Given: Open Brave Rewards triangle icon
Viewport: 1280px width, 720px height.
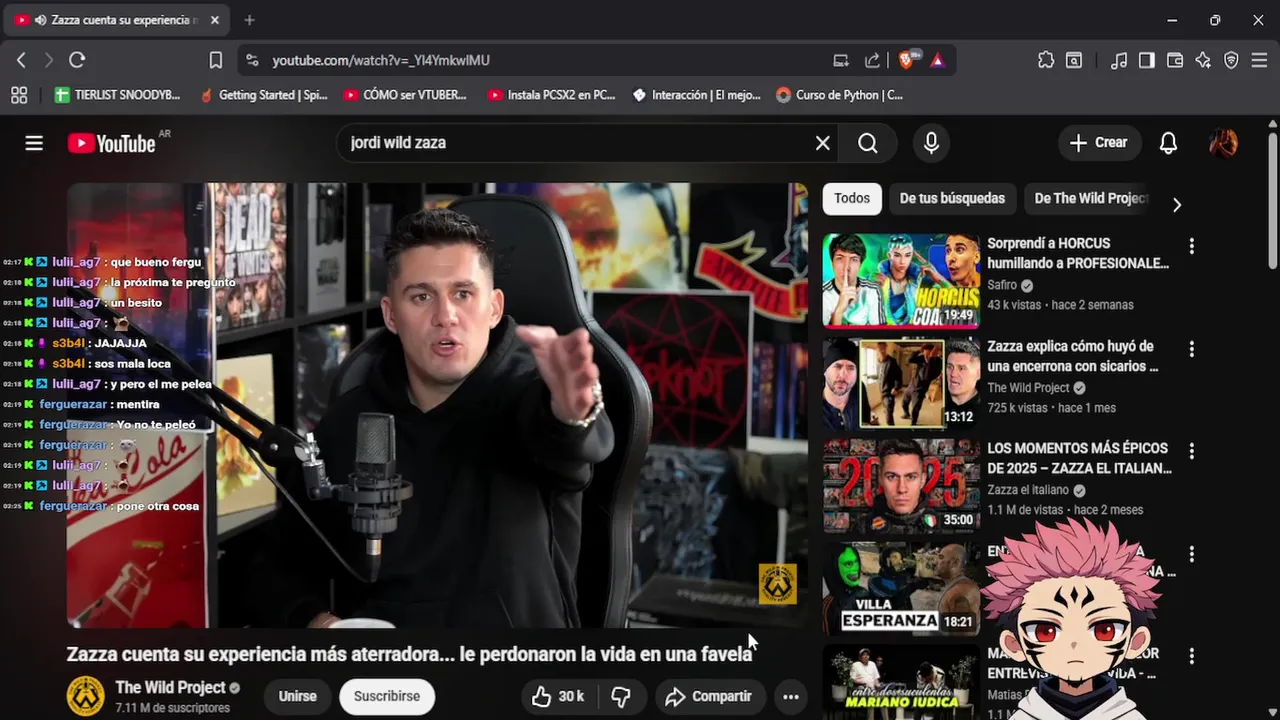Looking at the screenshot, I should tap(937, 60).
